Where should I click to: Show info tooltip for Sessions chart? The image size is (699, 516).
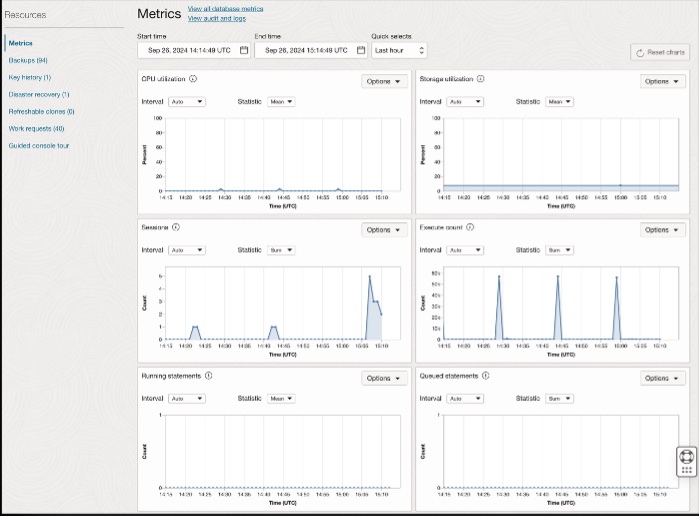[x=176, y=227]
